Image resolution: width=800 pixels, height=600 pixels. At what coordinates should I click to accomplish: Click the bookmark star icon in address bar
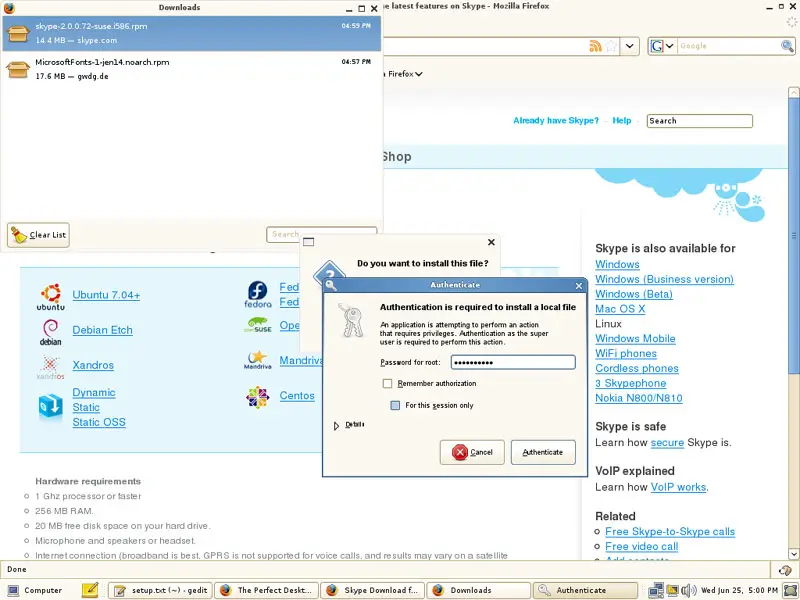pos(611,46)
